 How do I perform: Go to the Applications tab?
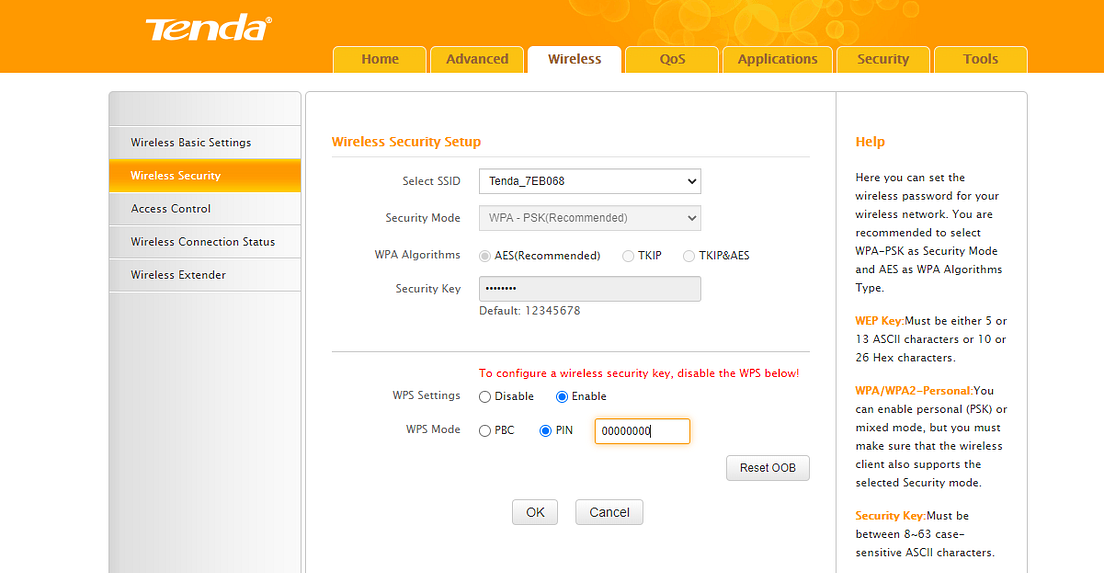777,59
